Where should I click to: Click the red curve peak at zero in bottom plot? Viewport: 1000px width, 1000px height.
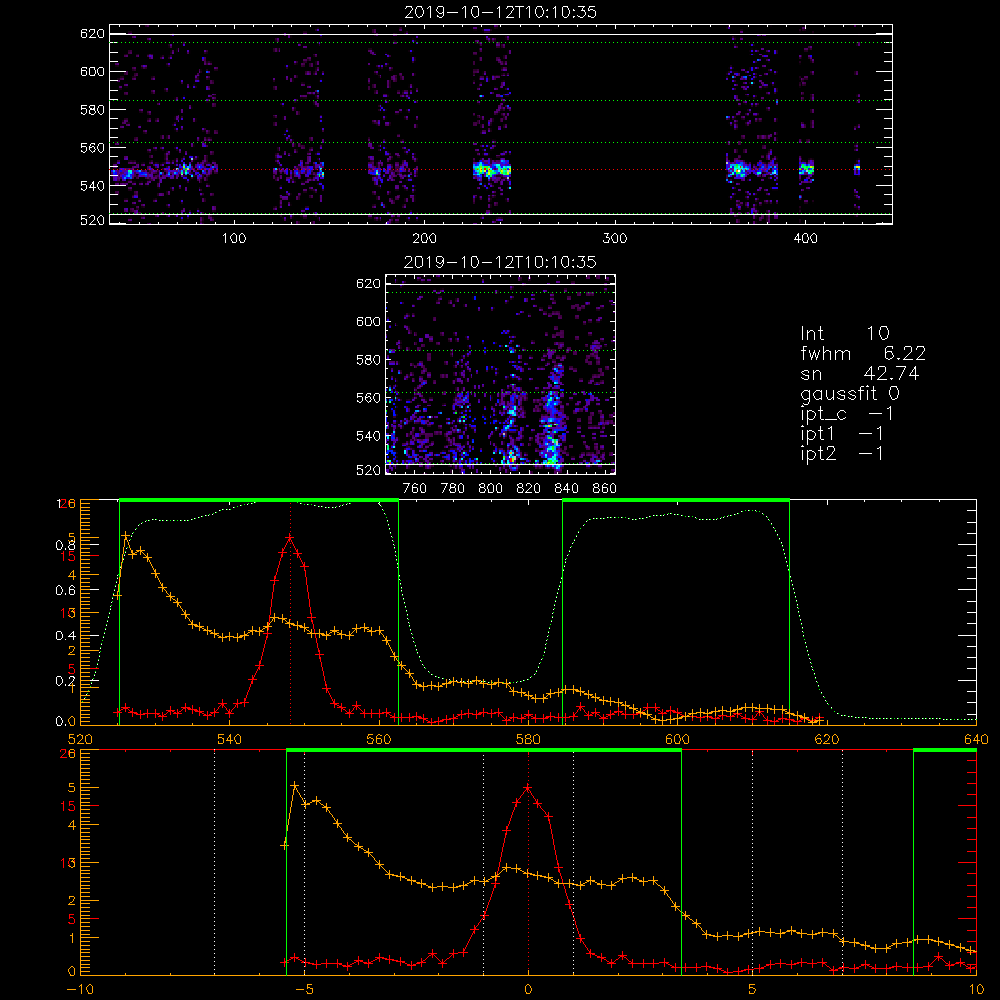click(x=528, y=788)
